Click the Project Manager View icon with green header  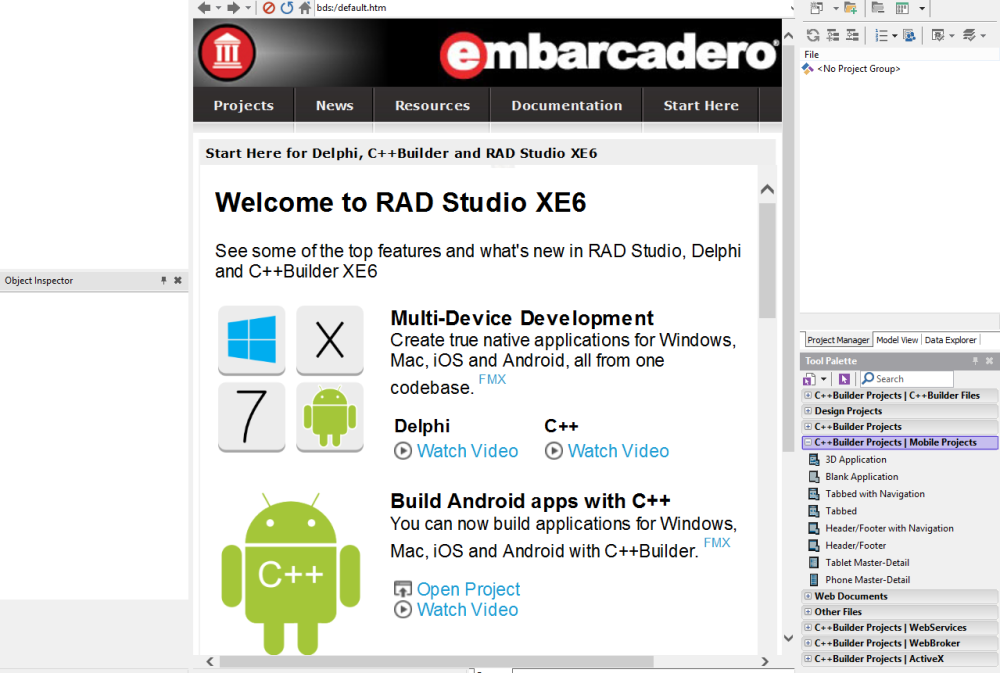pyautogui.click(x=902, y=8)
